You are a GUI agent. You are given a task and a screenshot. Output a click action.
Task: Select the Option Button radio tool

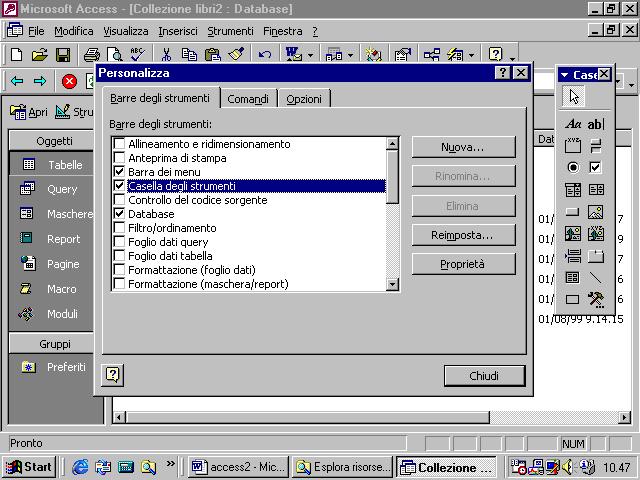point(573,167)
